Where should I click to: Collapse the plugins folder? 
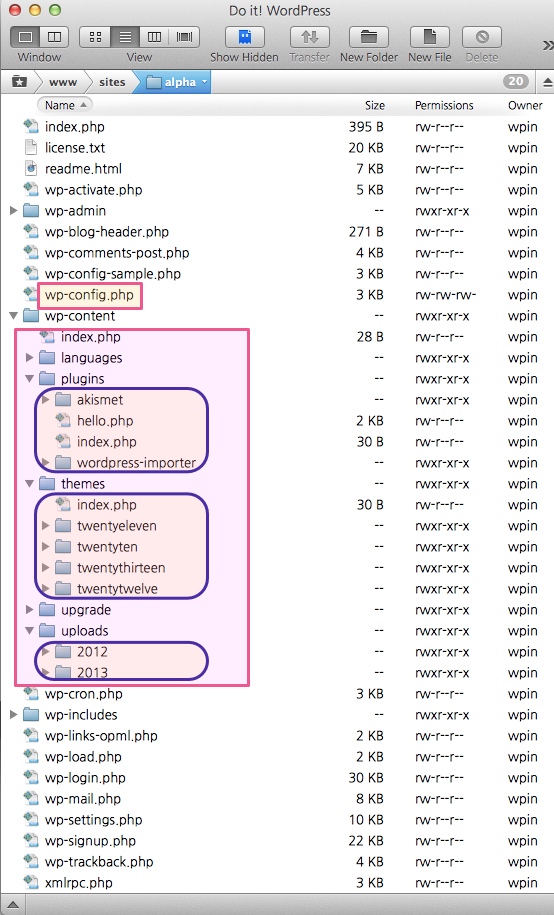(30, 379)
